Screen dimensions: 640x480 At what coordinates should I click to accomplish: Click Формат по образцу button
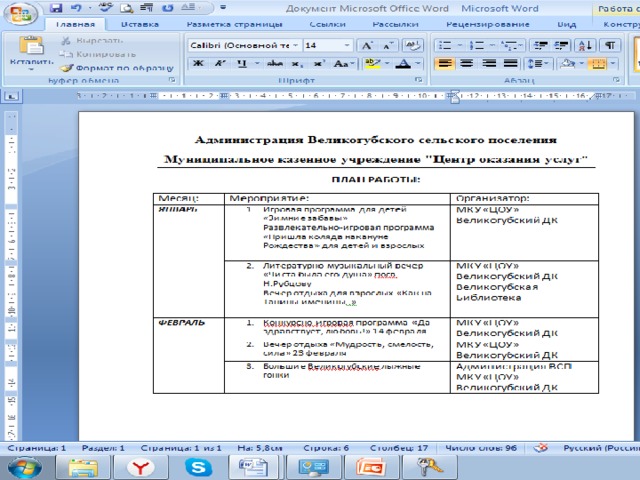[114, 67]
